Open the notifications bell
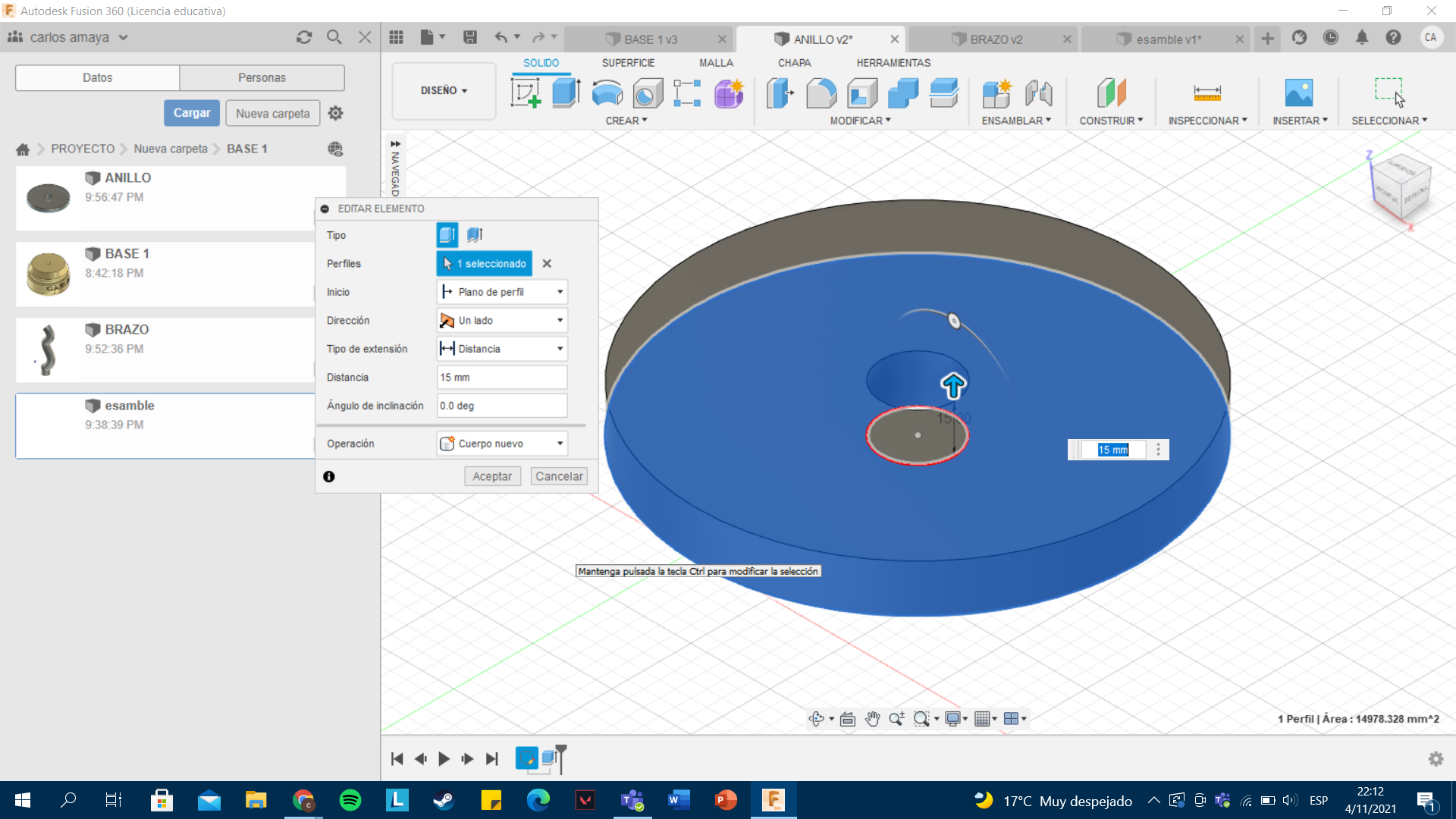Image resolution: width=1456 pixels, height=819 pixels. point(1362,37)
